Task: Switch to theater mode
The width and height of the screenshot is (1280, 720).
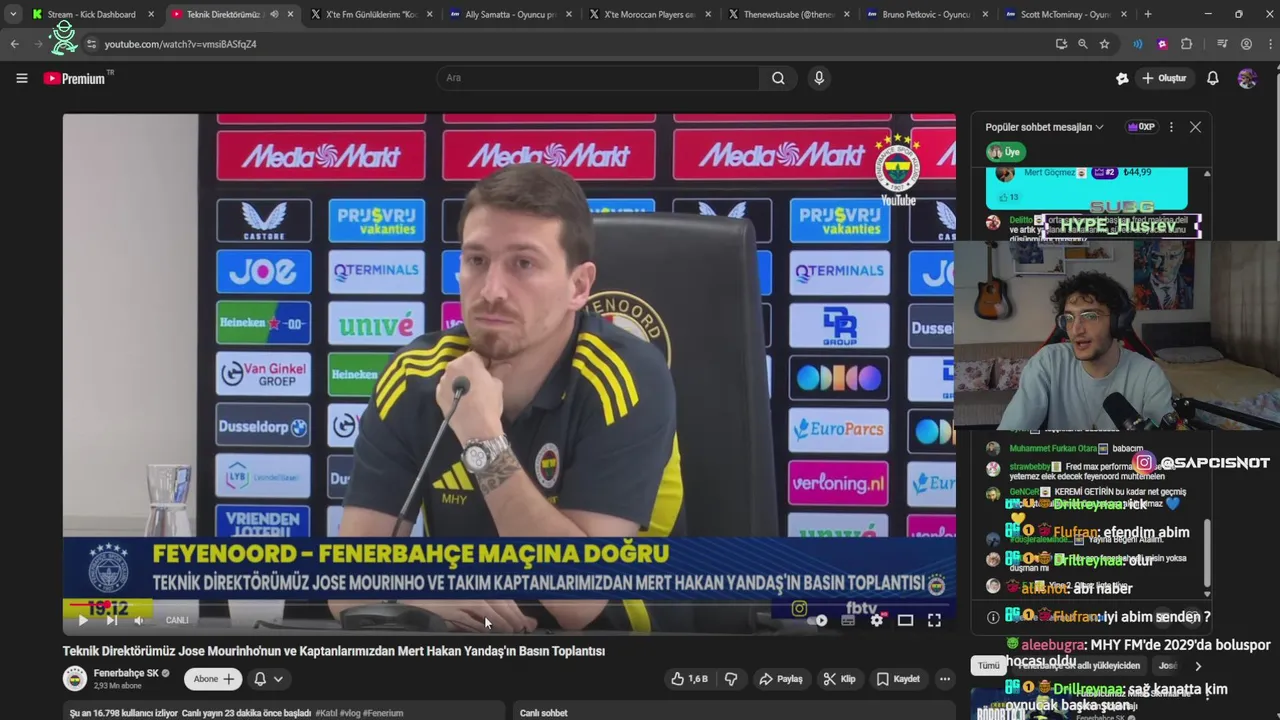Action: point(905,620)
